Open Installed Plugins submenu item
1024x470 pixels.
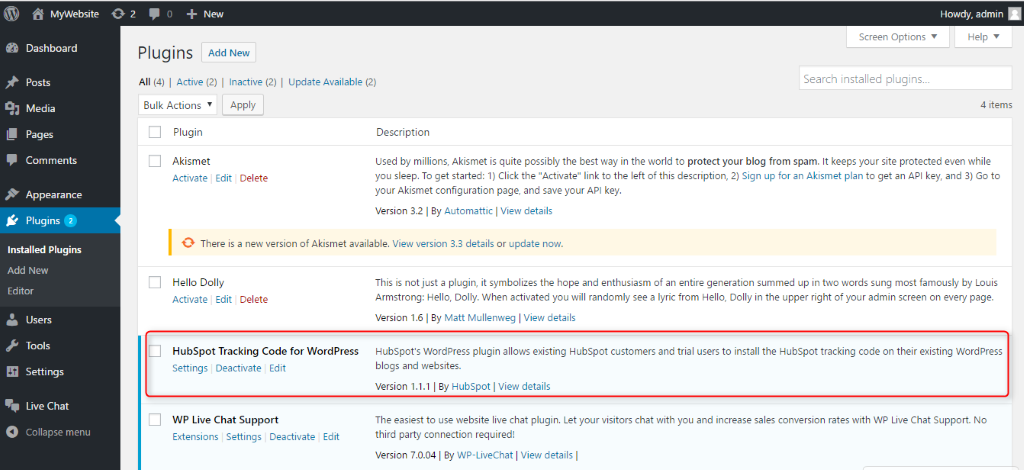click(x=44, y=249)
